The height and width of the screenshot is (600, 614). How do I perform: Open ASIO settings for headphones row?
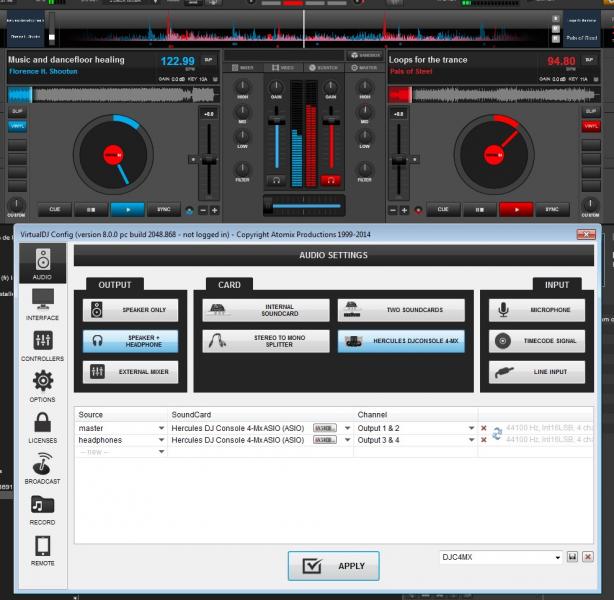pos(325,440)
